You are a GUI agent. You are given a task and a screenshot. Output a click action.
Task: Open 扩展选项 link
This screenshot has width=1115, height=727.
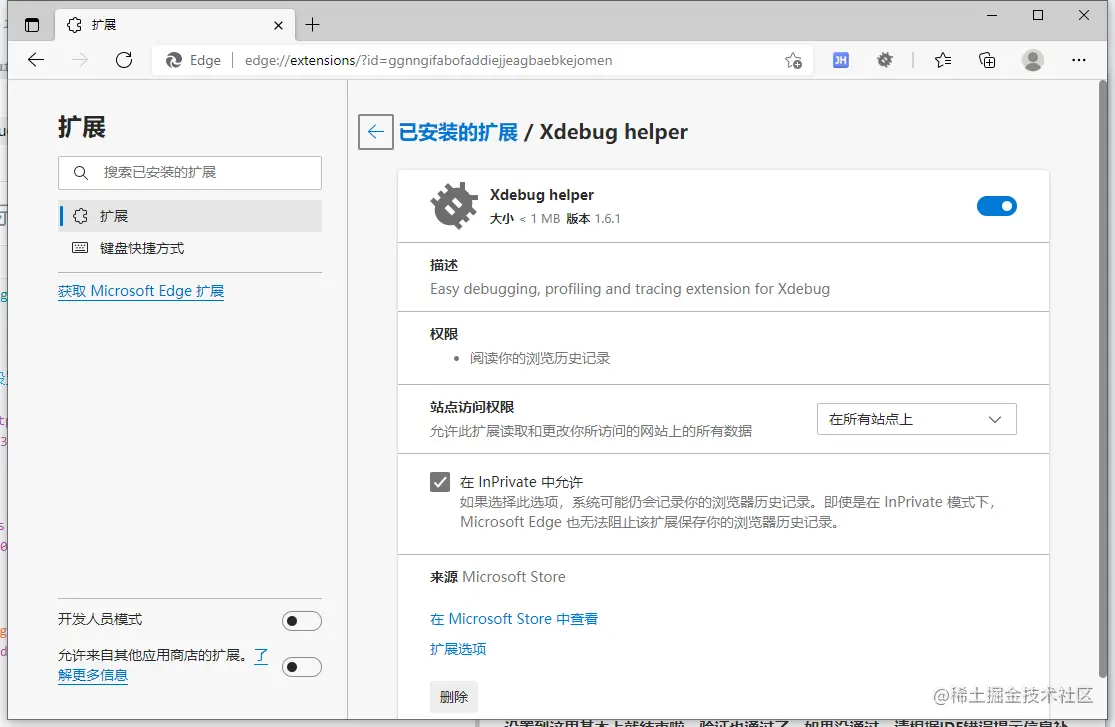(458, 649)
